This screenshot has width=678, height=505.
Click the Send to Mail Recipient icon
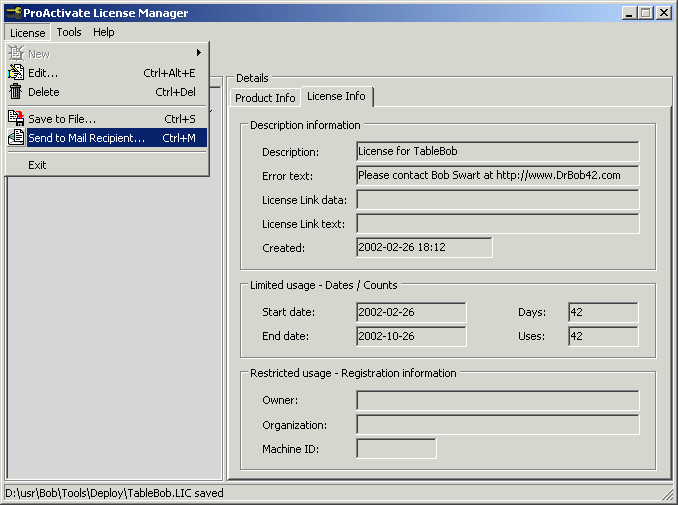(x=16, y=137)
